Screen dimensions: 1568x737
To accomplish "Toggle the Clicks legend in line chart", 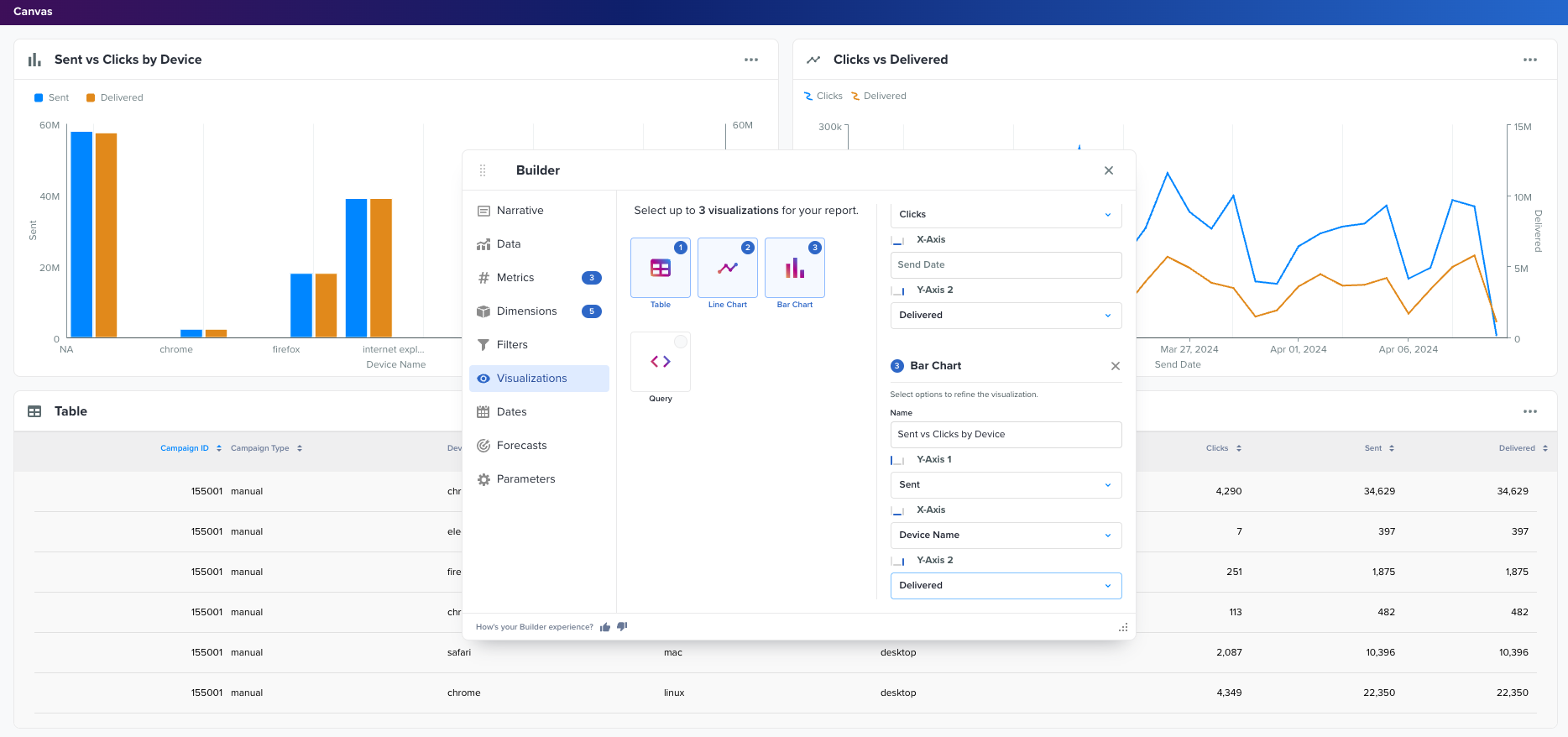I will [823, 96].
